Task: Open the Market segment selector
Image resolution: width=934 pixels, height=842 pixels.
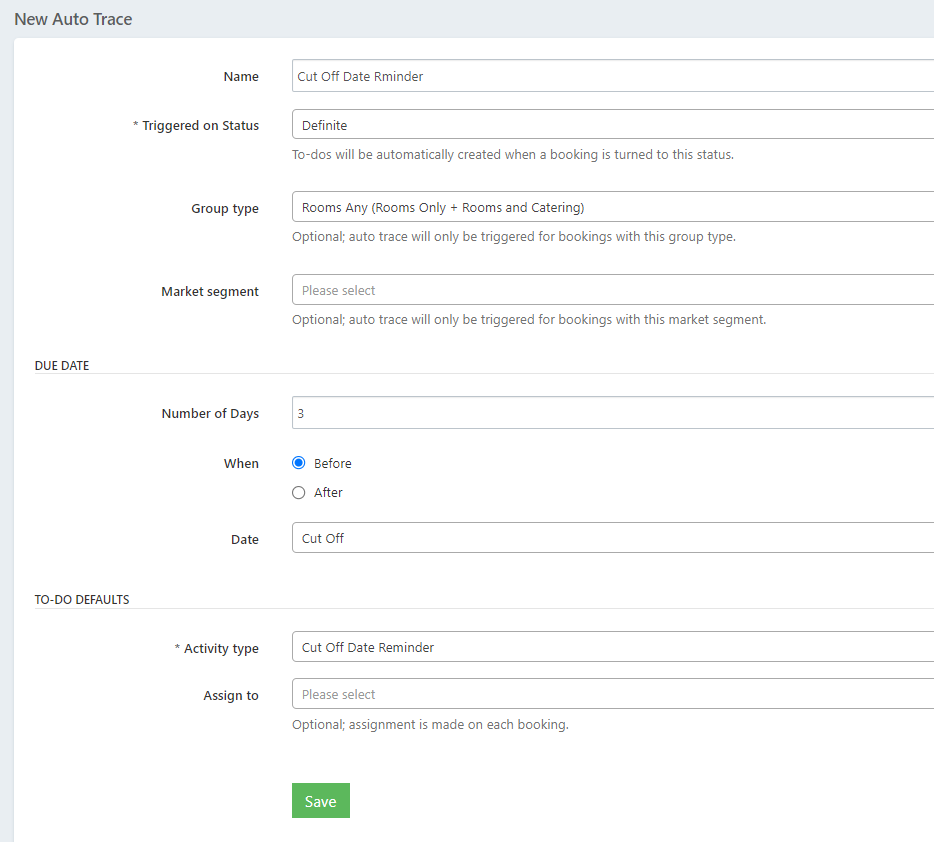Action: (x=612, y=290)
